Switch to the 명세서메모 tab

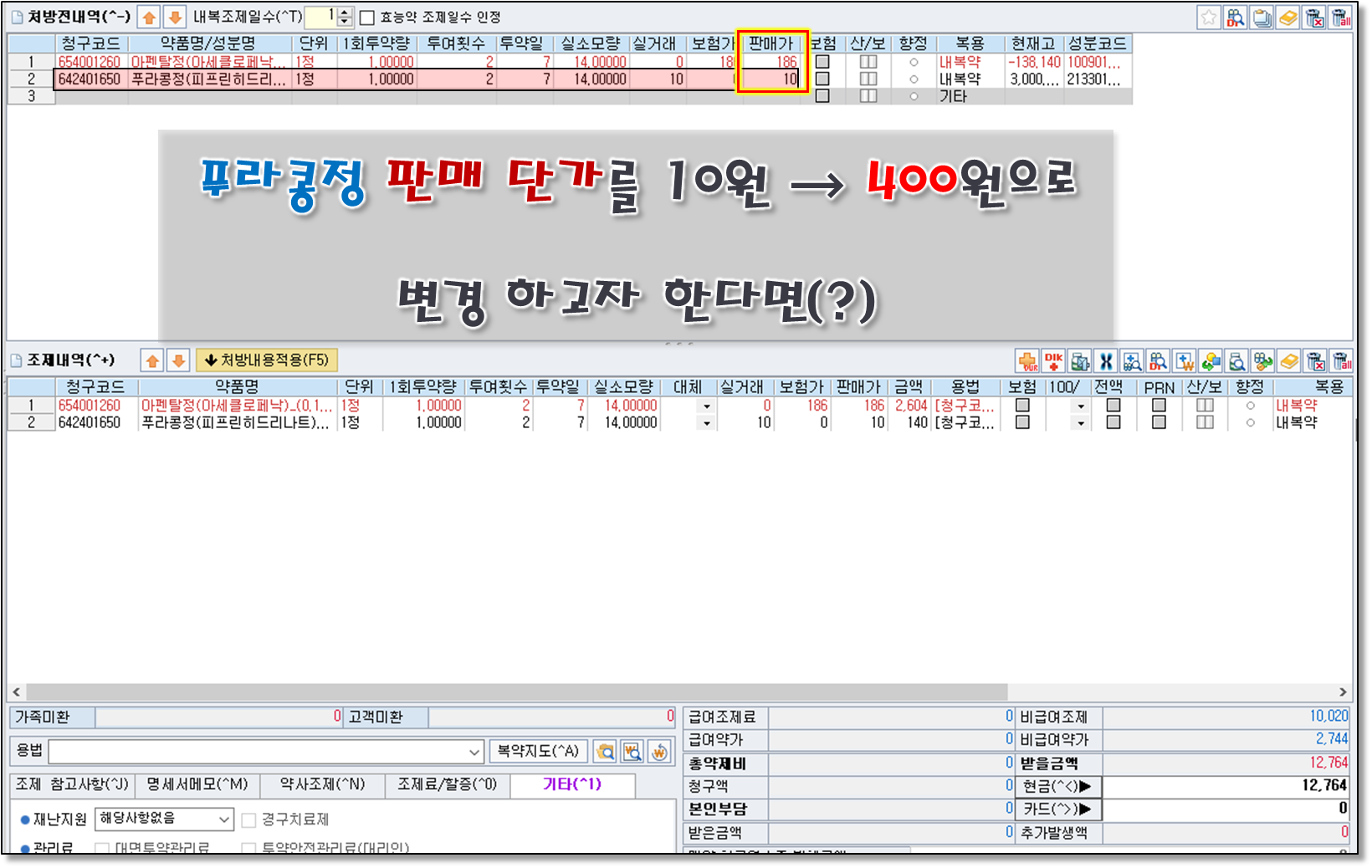[197, 784]
